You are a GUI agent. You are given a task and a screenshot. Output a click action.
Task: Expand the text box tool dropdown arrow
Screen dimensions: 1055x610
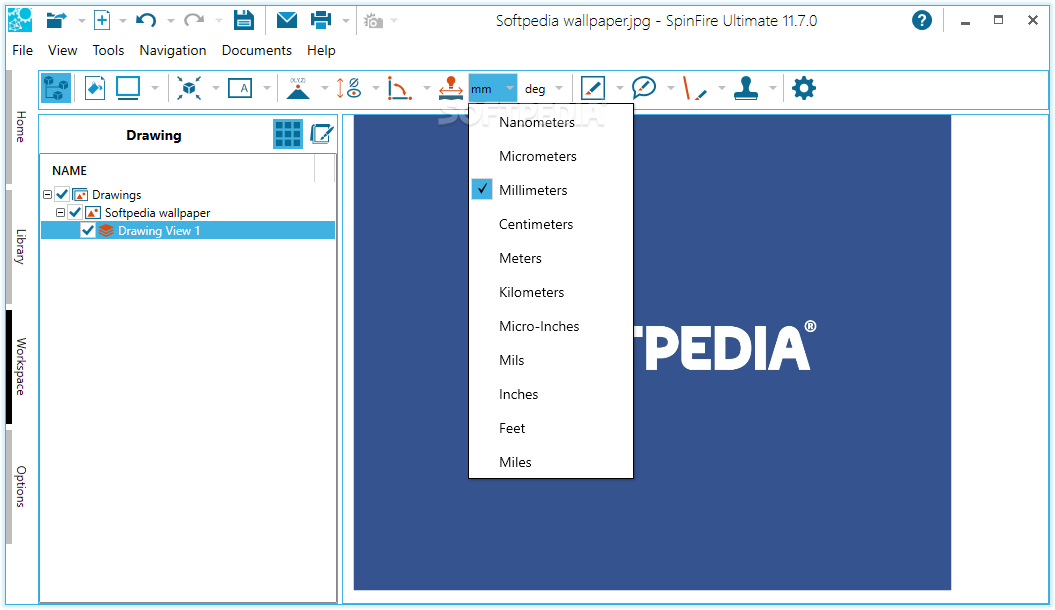point(266,88)
